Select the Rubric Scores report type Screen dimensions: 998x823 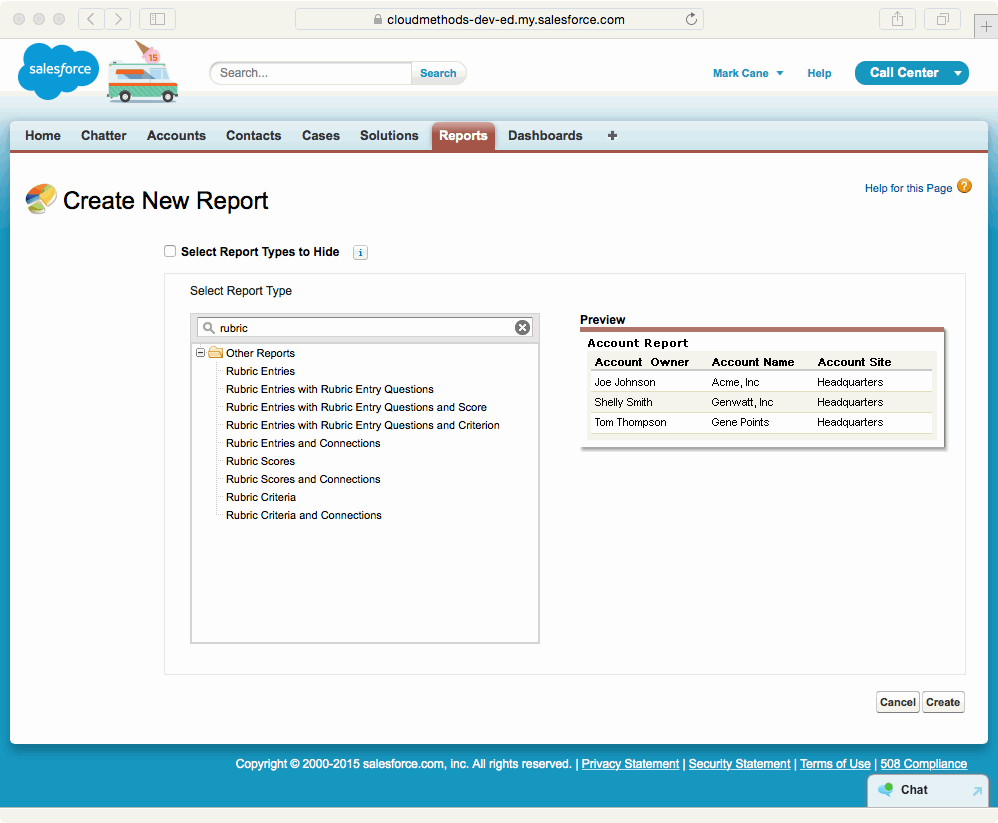point(260,461)
